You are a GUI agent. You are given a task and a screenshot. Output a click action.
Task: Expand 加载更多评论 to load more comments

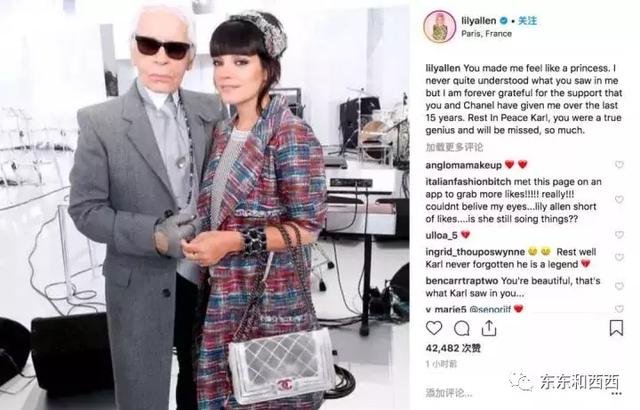pyautogui.click(x=454, y=147)
